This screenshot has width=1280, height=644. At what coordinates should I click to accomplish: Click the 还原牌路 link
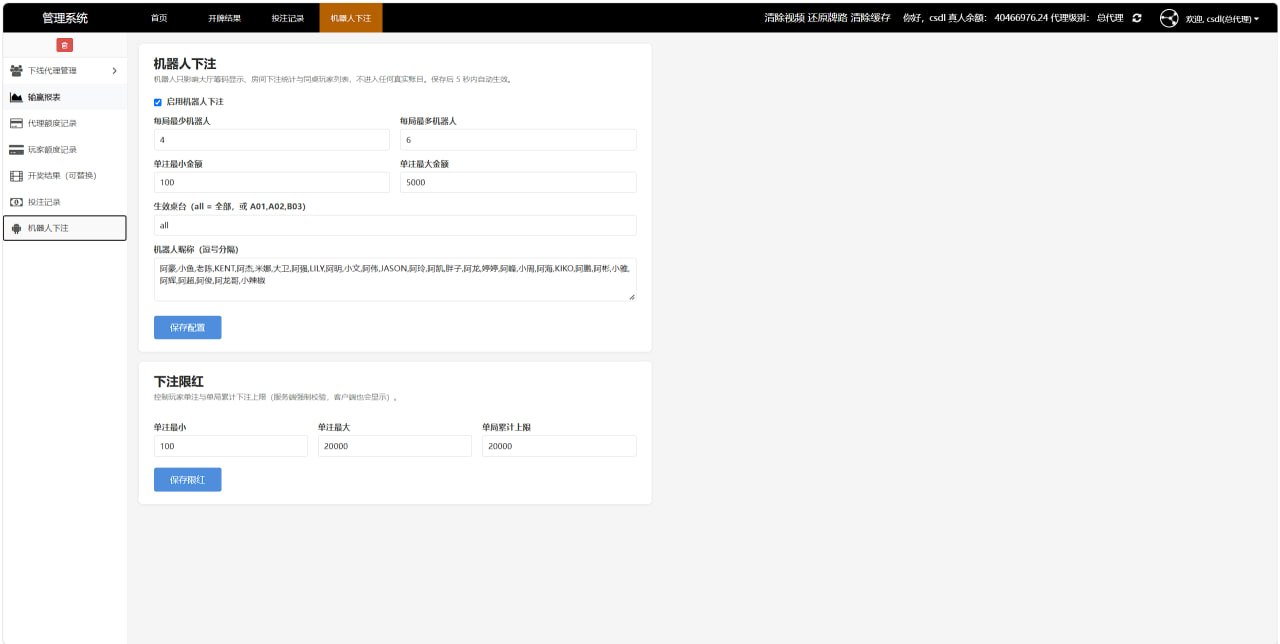[x=827, y=18]
